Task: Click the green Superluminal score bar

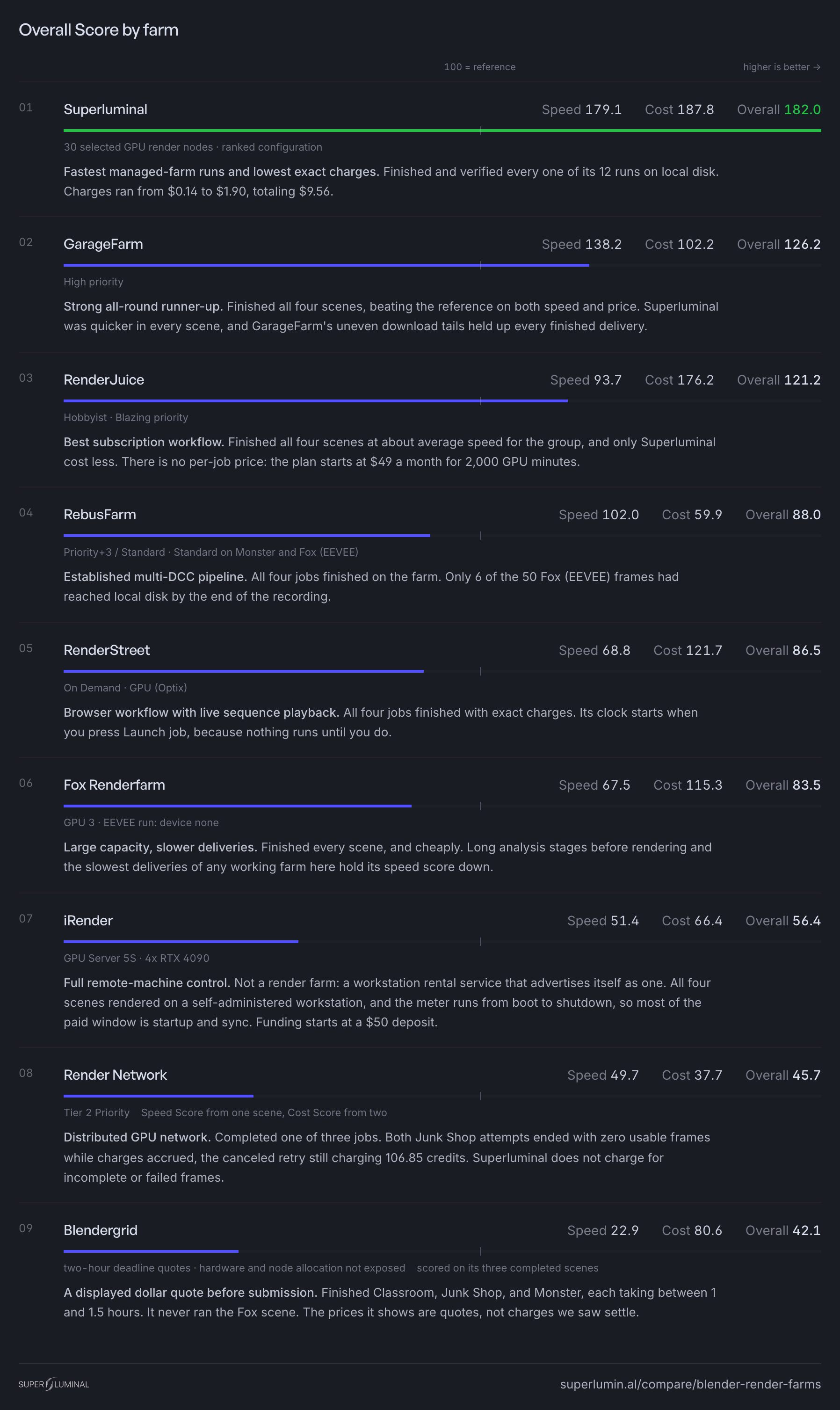Action: tap(442, 130)
